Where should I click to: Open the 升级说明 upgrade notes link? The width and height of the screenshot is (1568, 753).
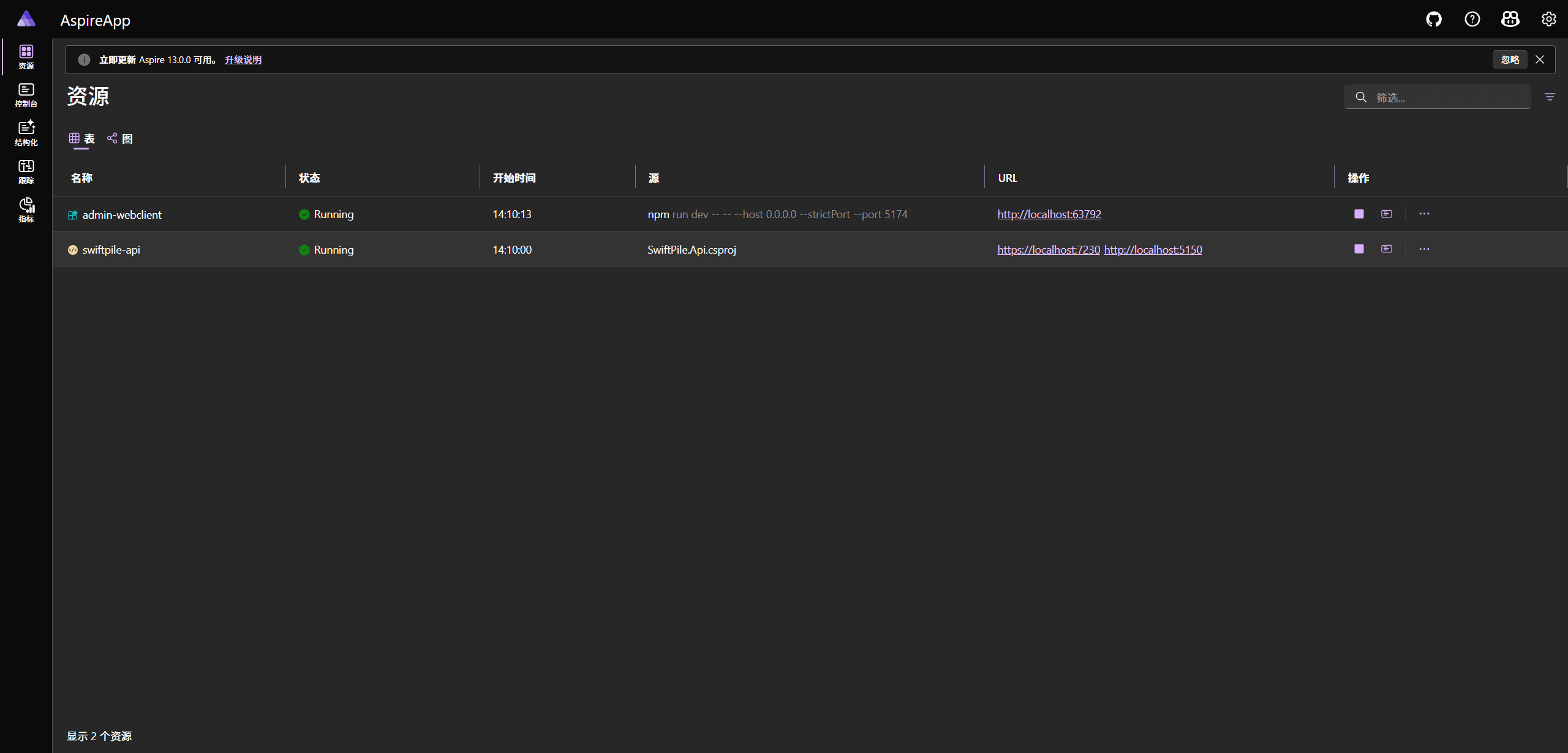pyautogui.click(x=243, y=59)
